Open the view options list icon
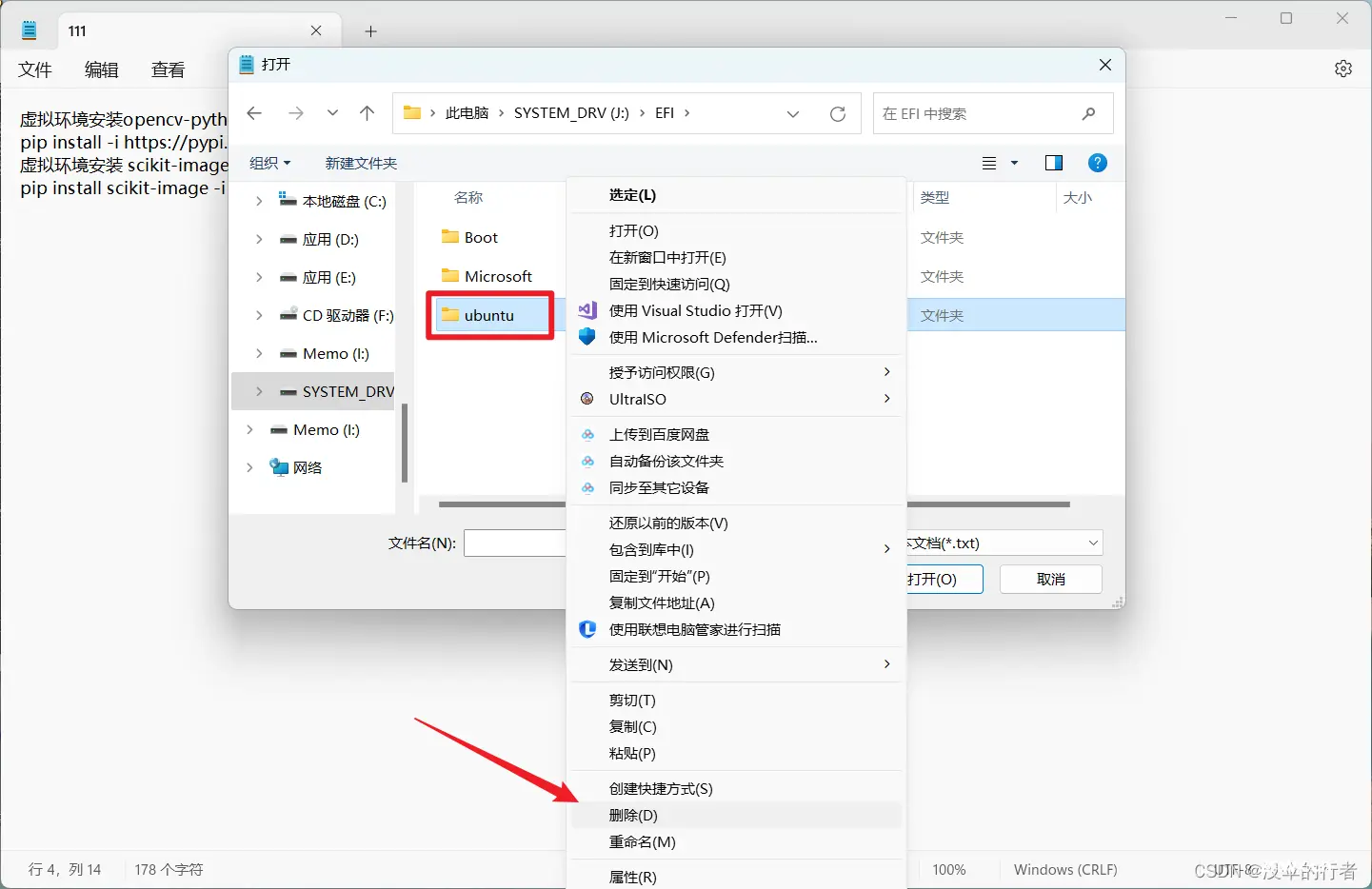The image size is (1372, 889). [x=989, y=163]
